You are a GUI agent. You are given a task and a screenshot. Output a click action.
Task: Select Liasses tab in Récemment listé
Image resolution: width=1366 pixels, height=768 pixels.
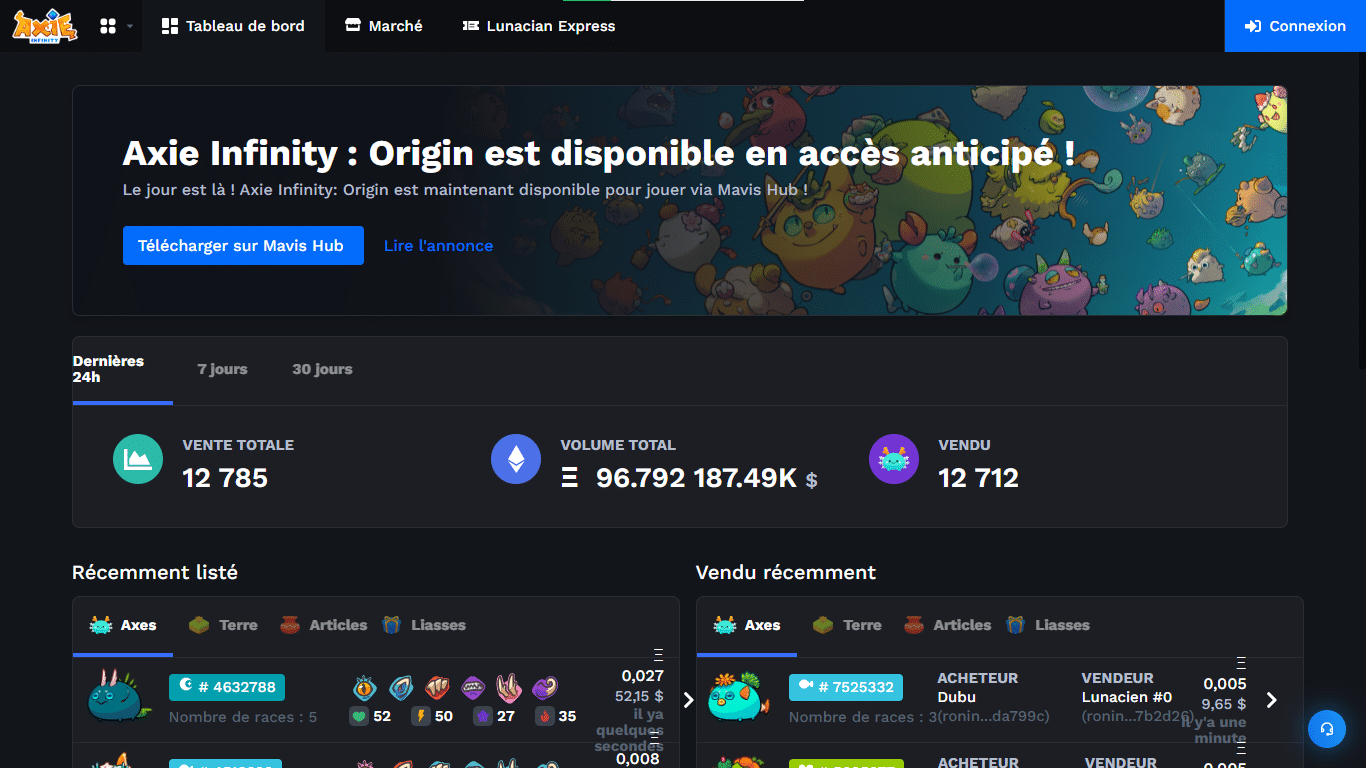click(423, 625)
